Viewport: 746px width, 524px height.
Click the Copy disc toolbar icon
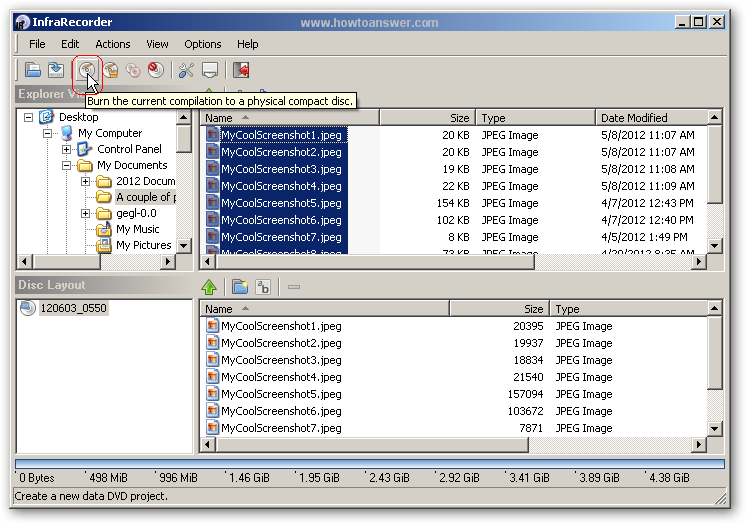point(133,70)
